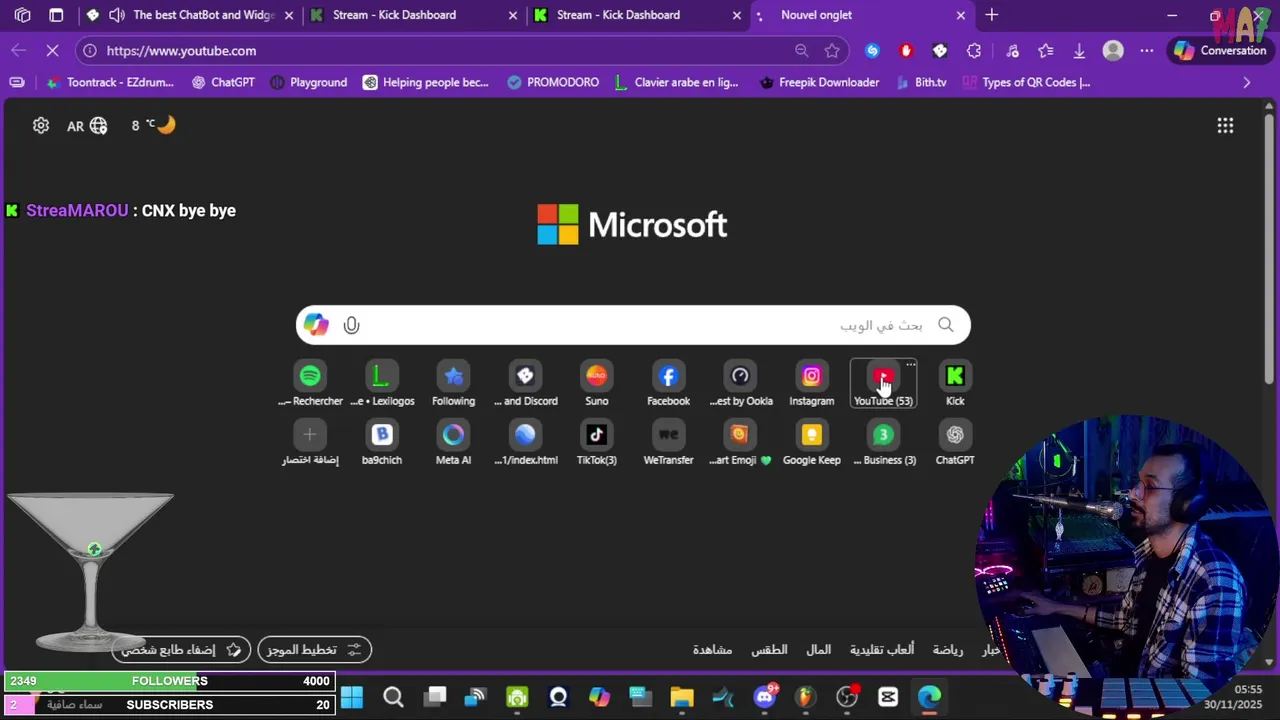The height and width of the screenshot is (720, 1280).
Task: Go back to the previous page
Action: click(19, 50)
